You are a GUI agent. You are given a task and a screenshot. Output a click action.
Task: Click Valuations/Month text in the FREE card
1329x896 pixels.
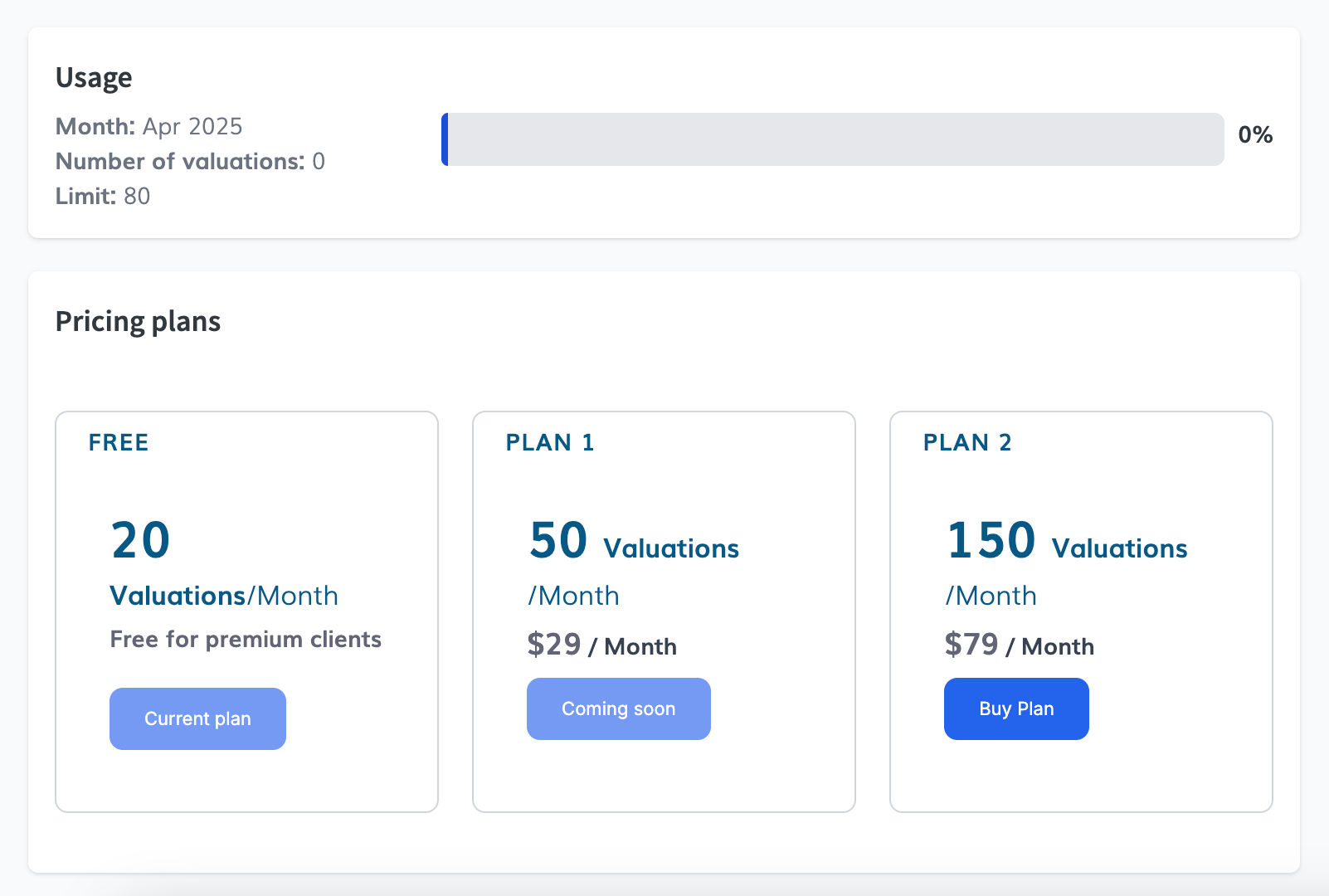click(224, 597)
